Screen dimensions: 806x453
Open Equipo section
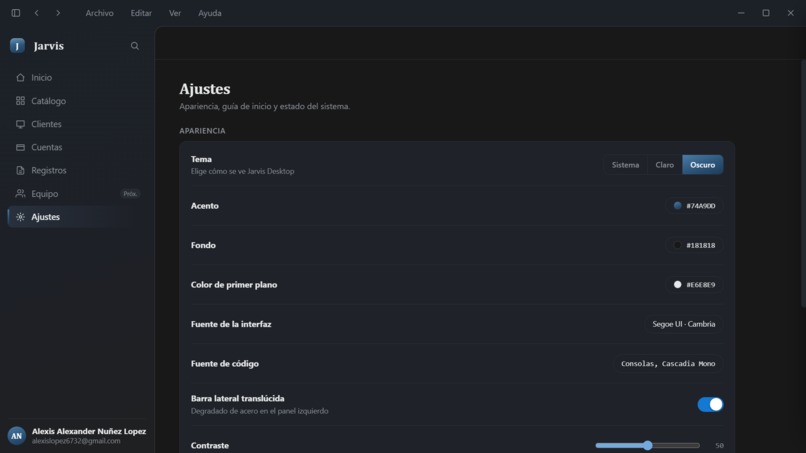pyautogui.click(x=75, y=193)
